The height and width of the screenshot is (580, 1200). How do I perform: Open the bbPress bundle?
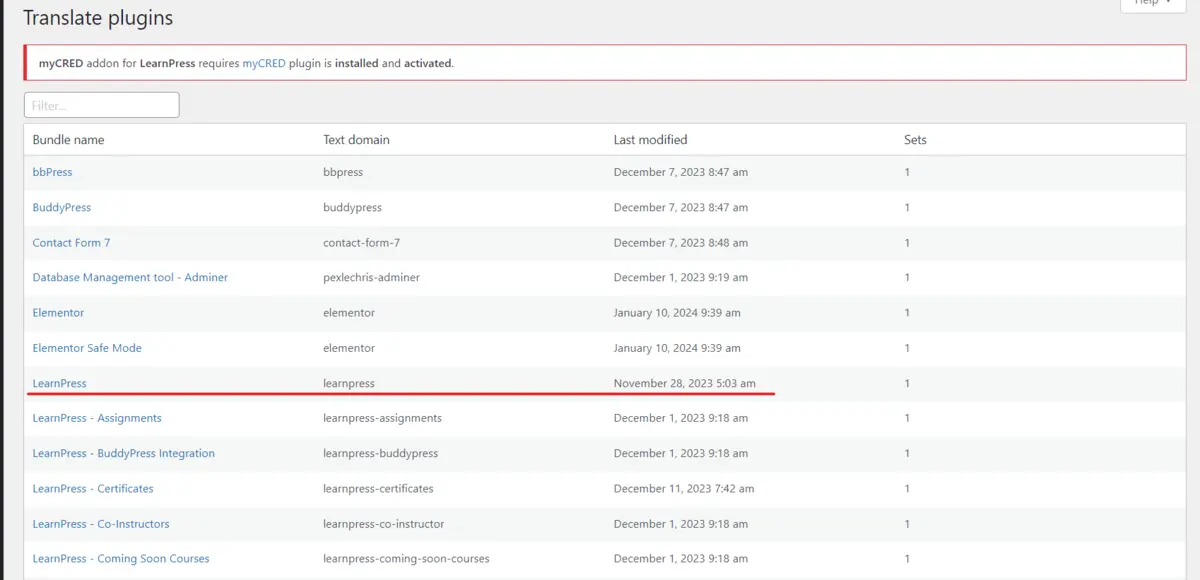coord(52,172)
